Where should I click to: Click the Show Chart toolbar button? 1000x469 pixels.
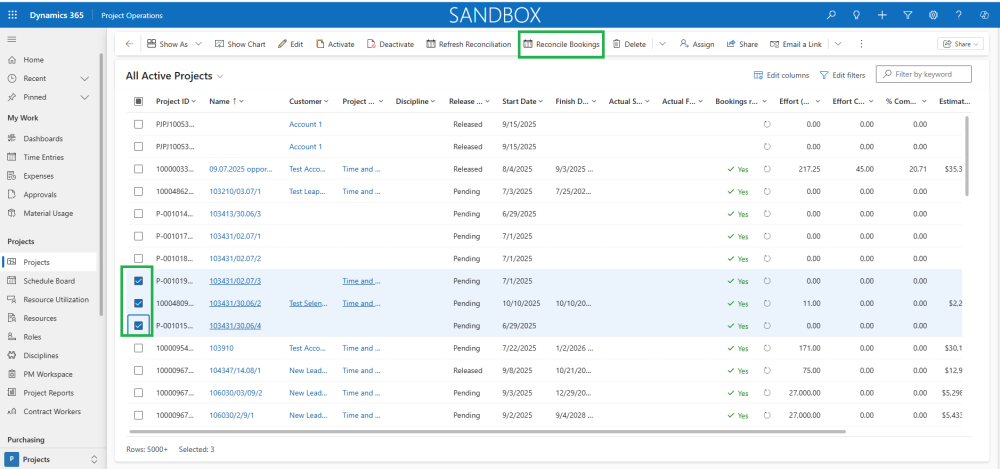pos(240,44)
